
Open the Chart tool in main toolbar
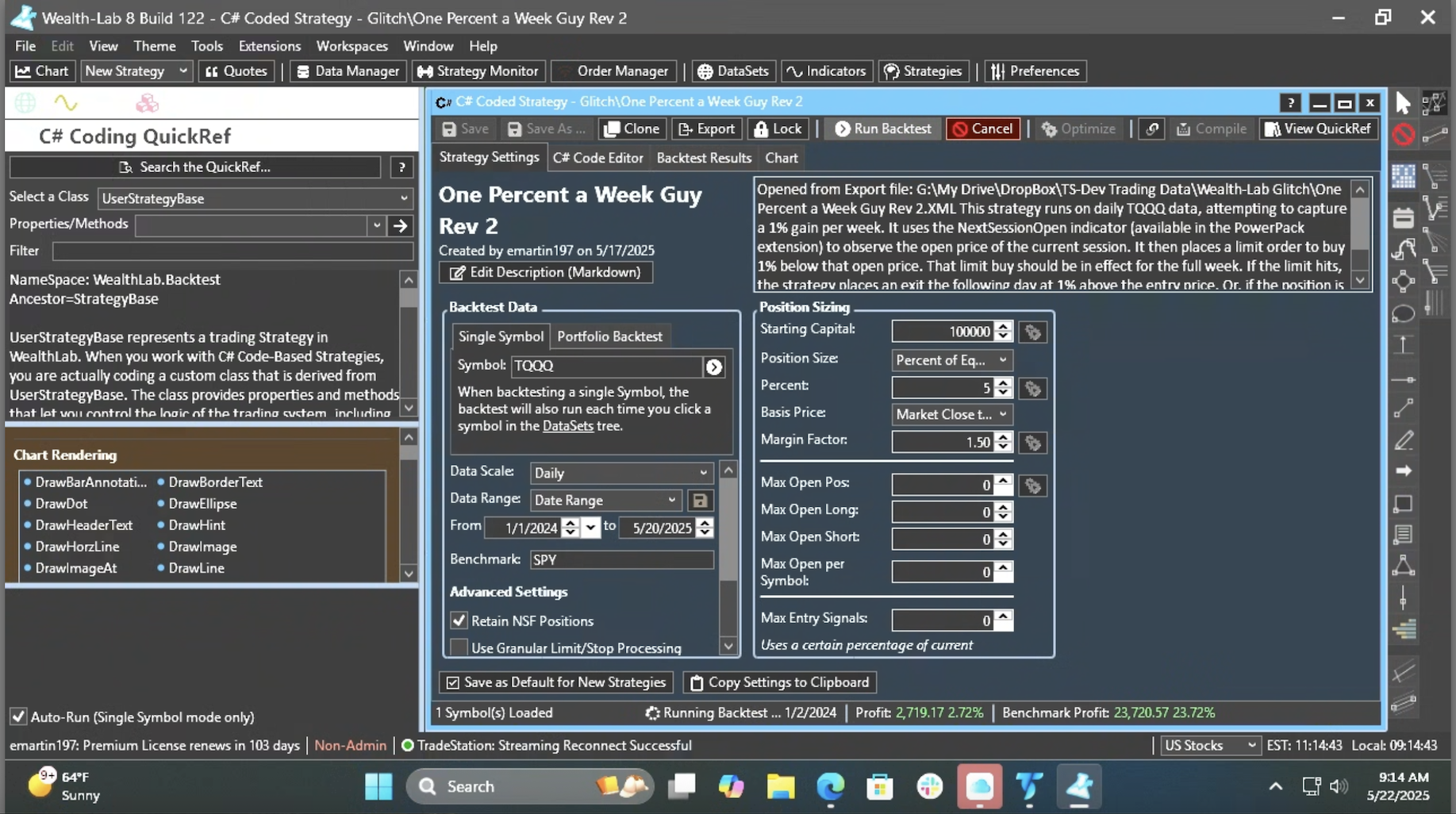pyautogui.click(x=42, y=71)
